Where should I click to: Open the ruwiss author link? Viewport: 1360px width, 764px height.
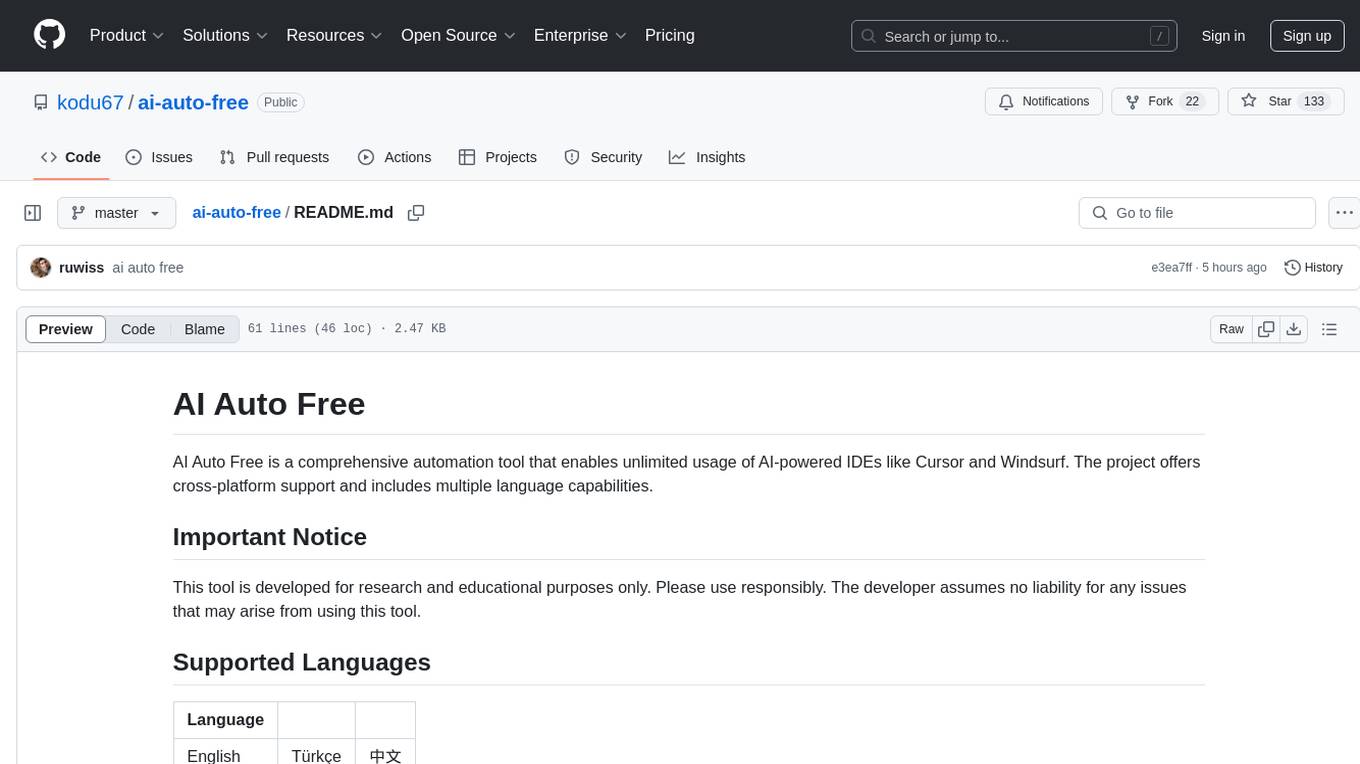[x=81, y=268]
